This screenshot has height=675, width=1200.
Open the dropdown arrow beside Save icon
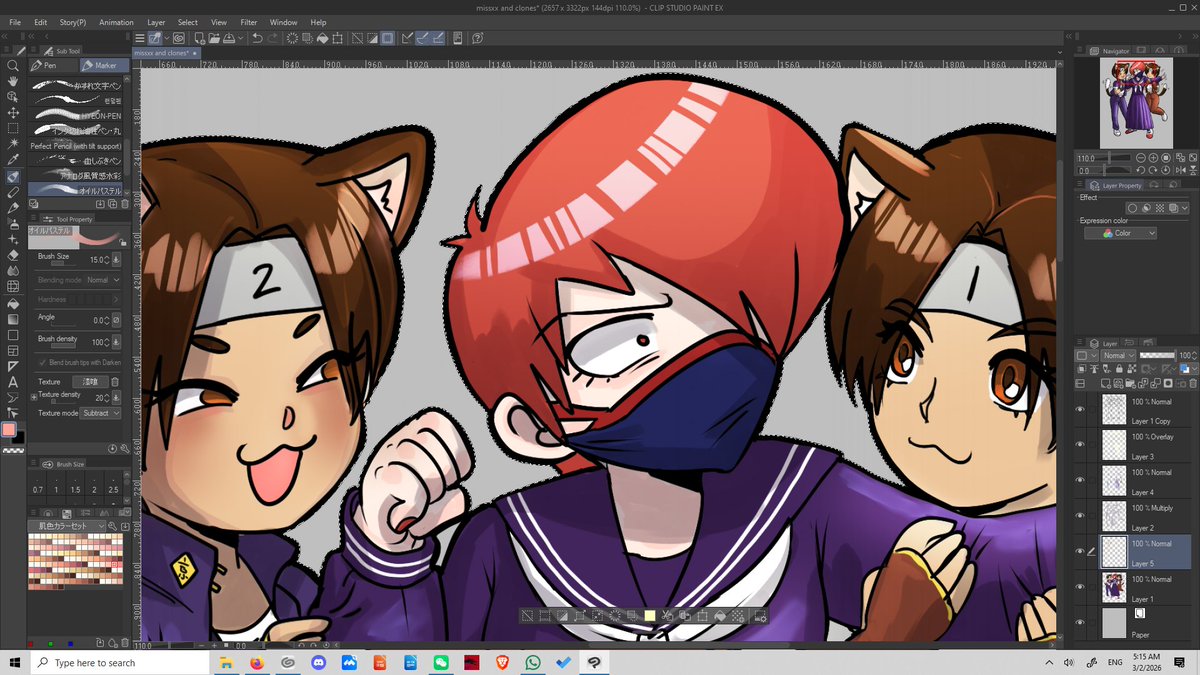tap(241, 38)
